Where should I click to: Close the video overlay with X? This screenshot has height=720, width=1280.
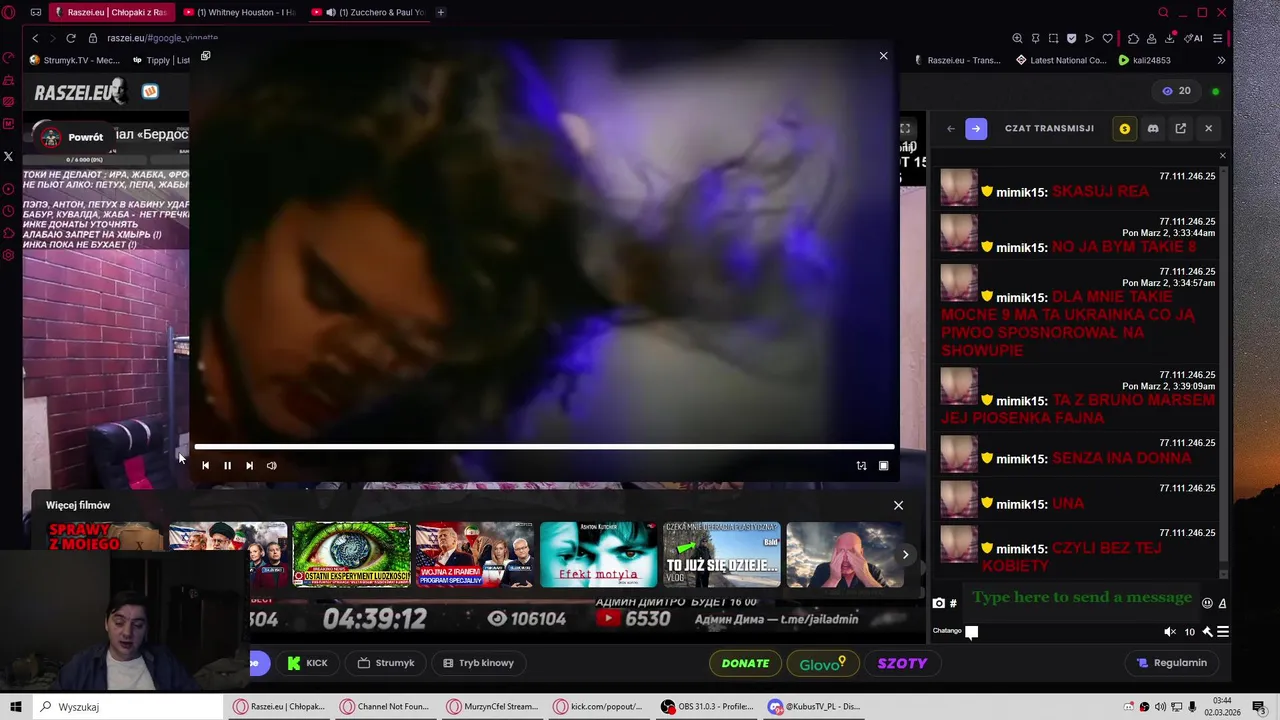(883, 56)
